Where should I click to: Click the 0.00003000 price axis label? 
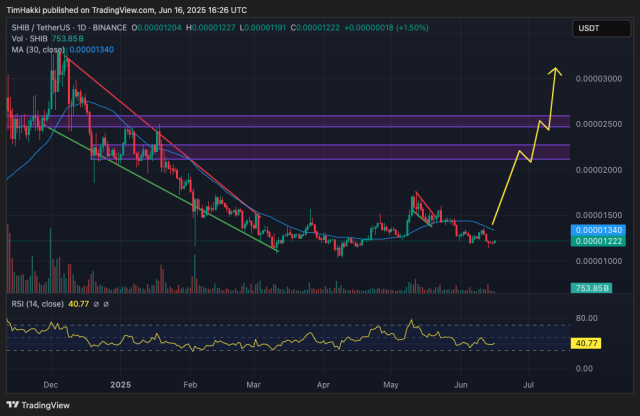tap(599, 79)
